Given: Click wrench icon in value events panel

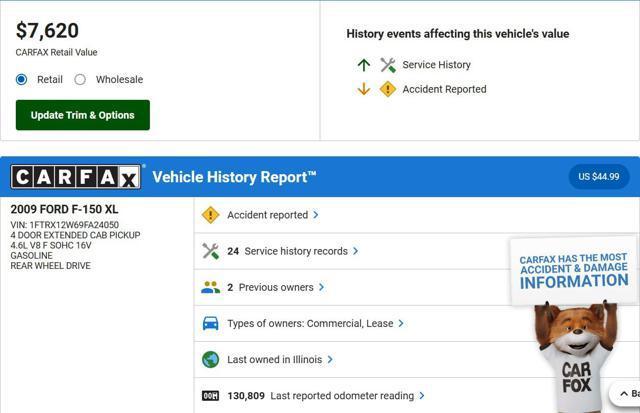Looking at the screenshot, I should click(388, 65).
